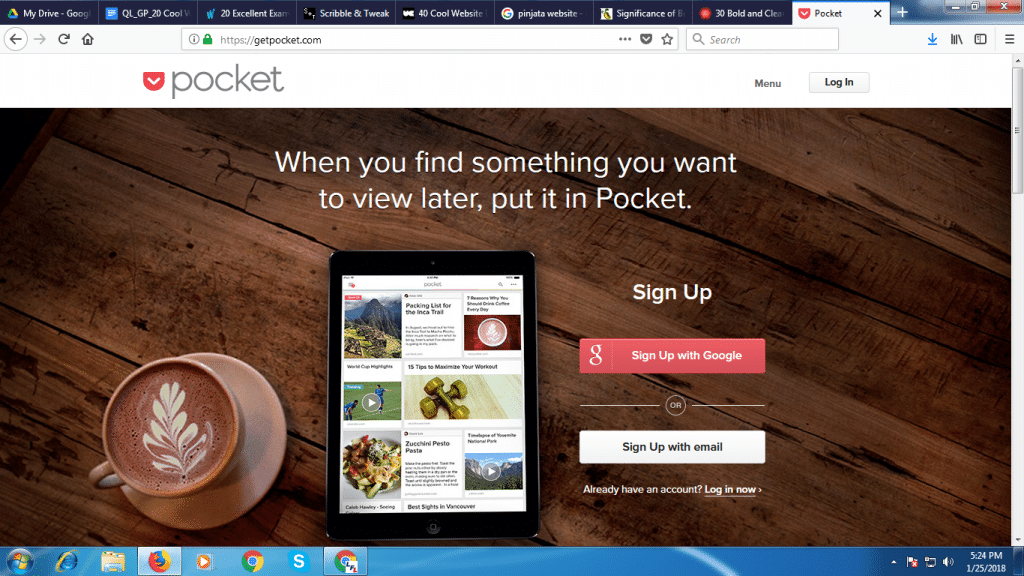
Task: Open a new tab with plus button
Action: tap(903, 12)
